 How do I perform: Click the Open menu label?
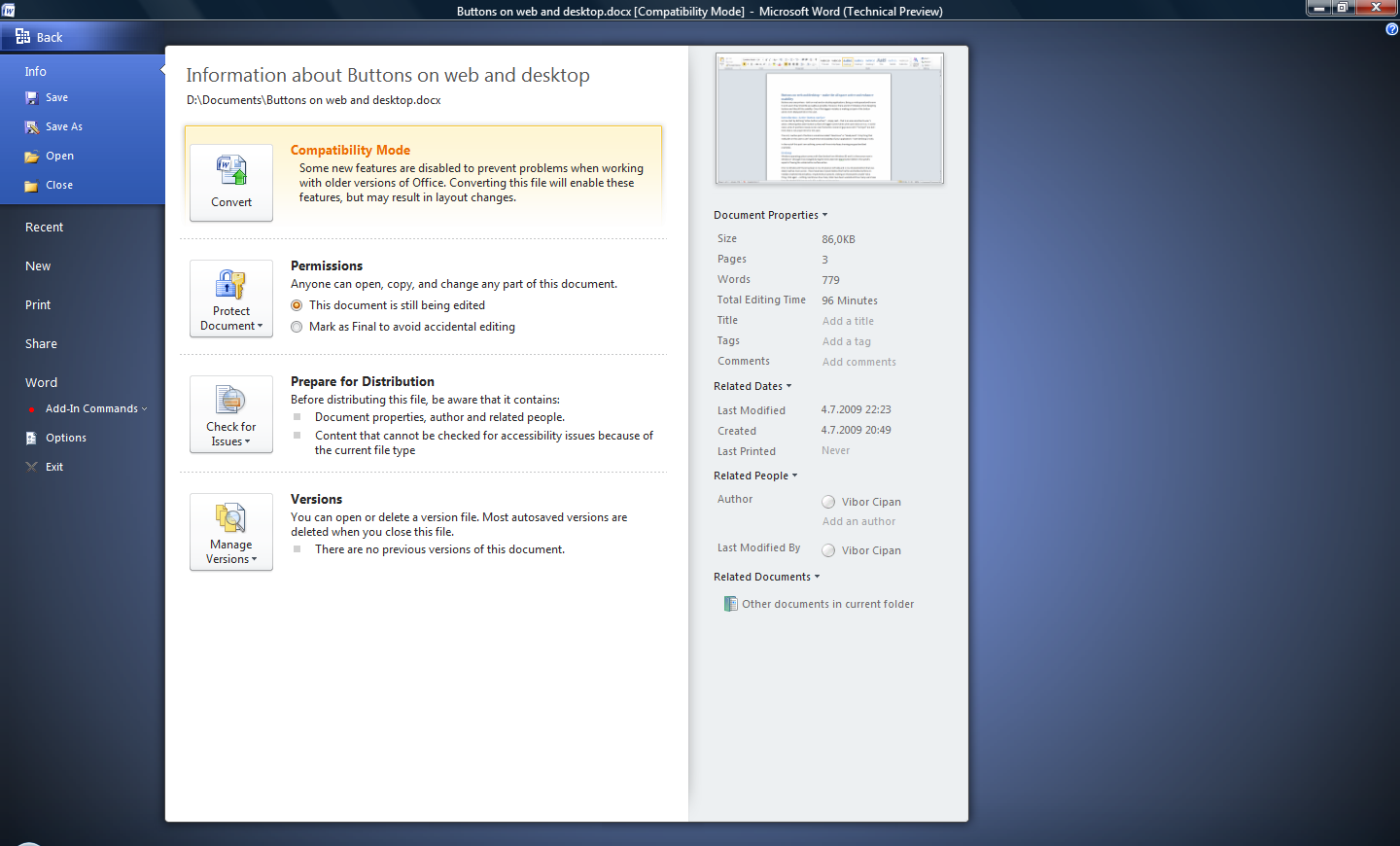(59, 156)
